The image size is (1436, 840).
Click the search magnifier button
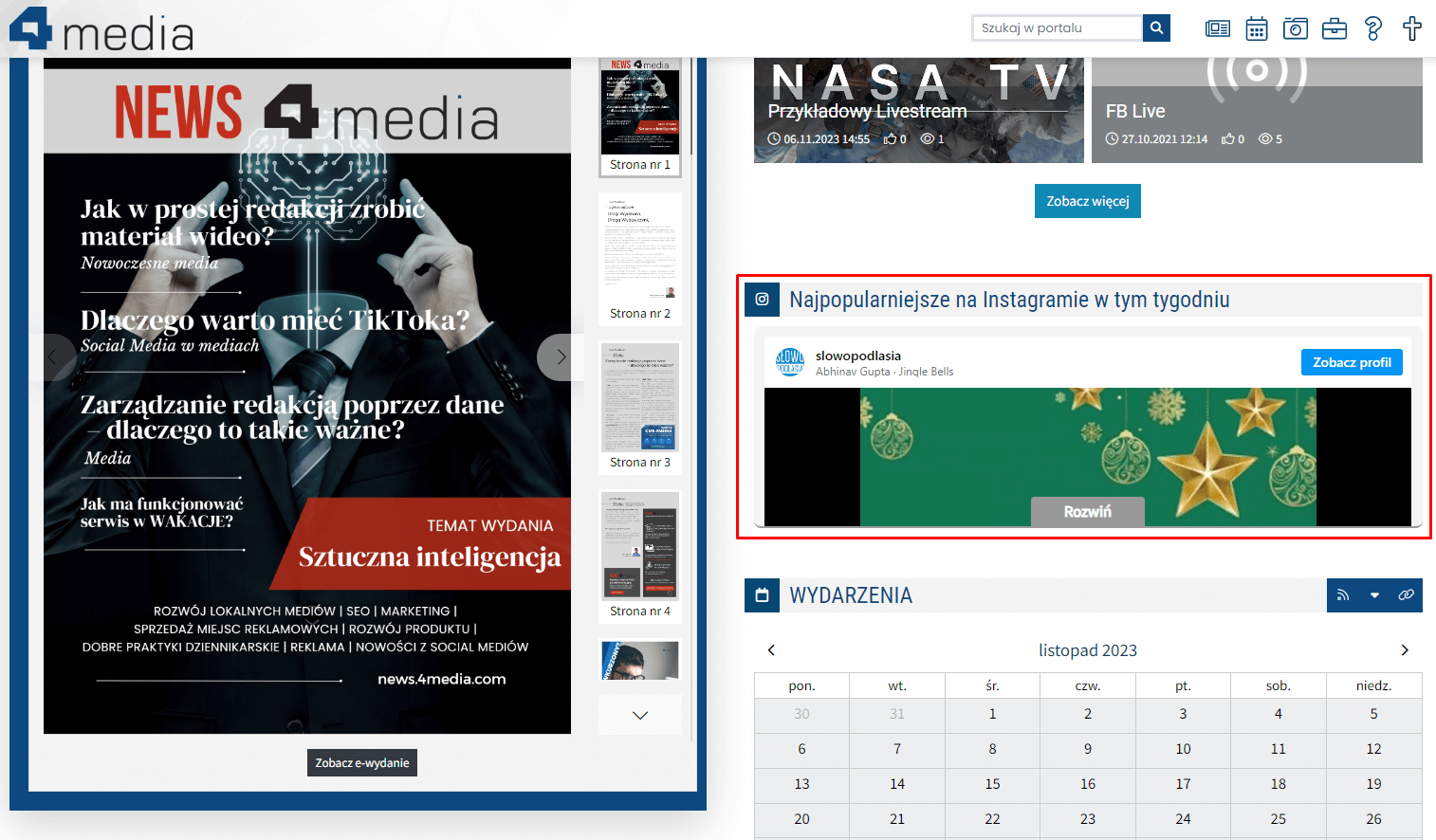click(1156, 27)
